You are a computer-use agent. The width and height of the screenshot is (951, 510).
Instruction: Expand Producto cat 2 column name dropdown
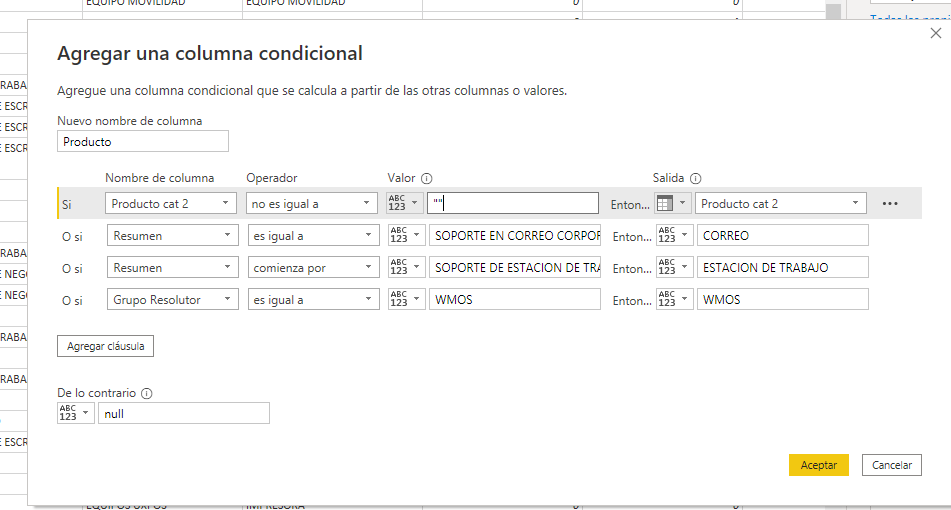pos(170,203)
